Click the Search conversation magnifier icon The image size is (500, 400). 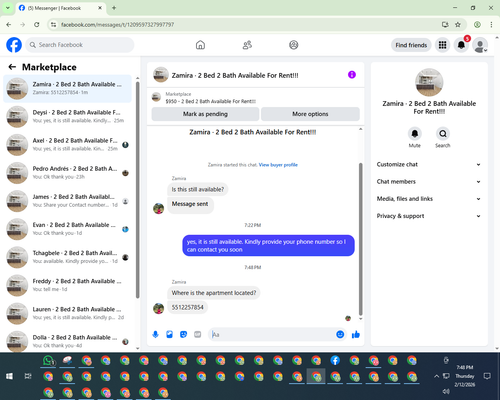point(443,134)
